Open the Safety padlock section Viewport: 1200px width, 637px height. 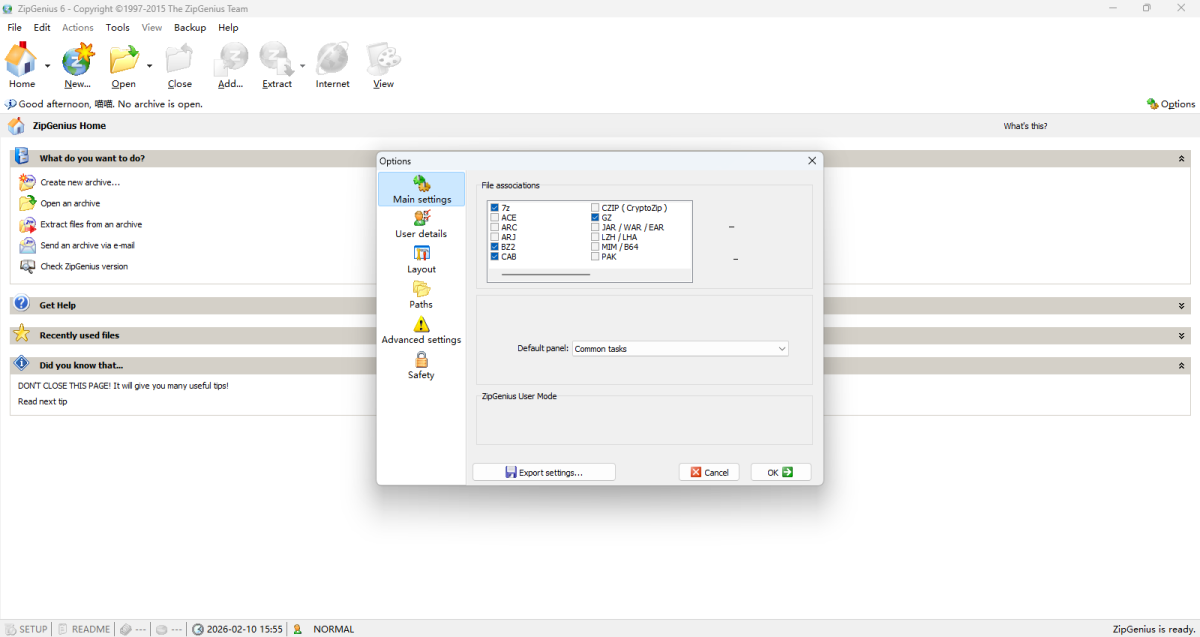pyautogui.click(x=421, y=360)
